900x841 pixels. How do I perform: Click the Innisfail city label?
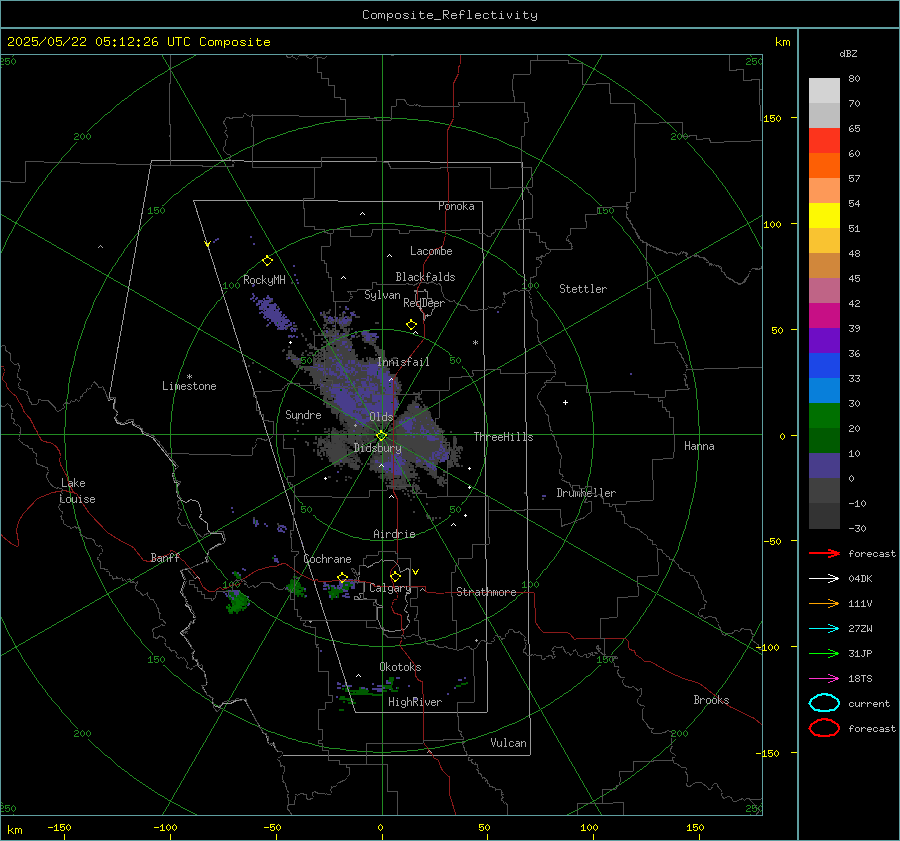404,362
